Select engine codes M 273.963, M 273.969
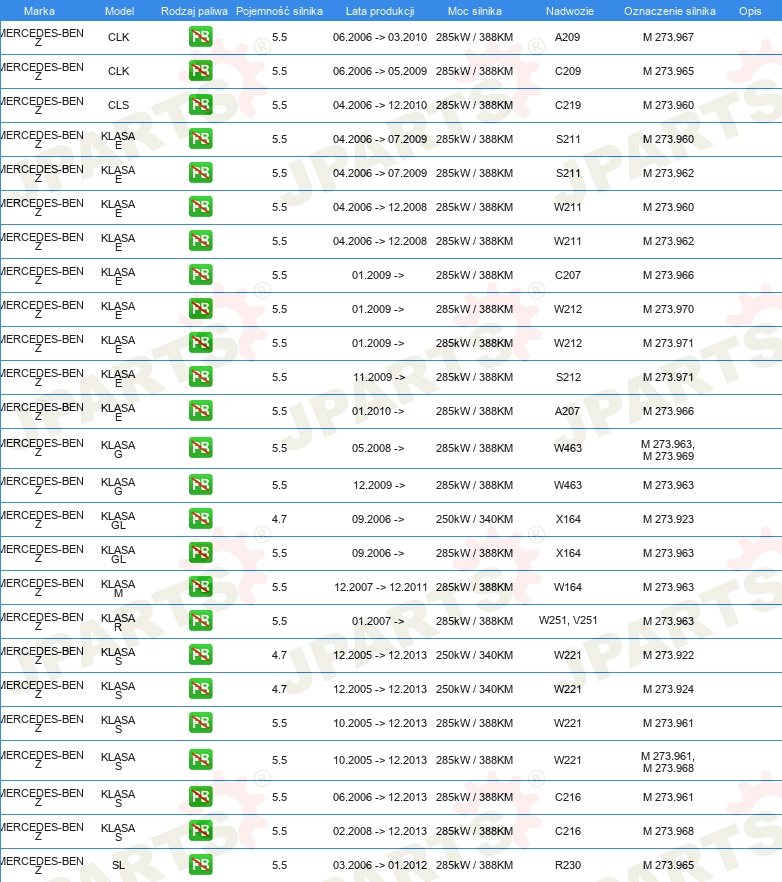Viewport: 782px width, 882px height. coord(668,450)
